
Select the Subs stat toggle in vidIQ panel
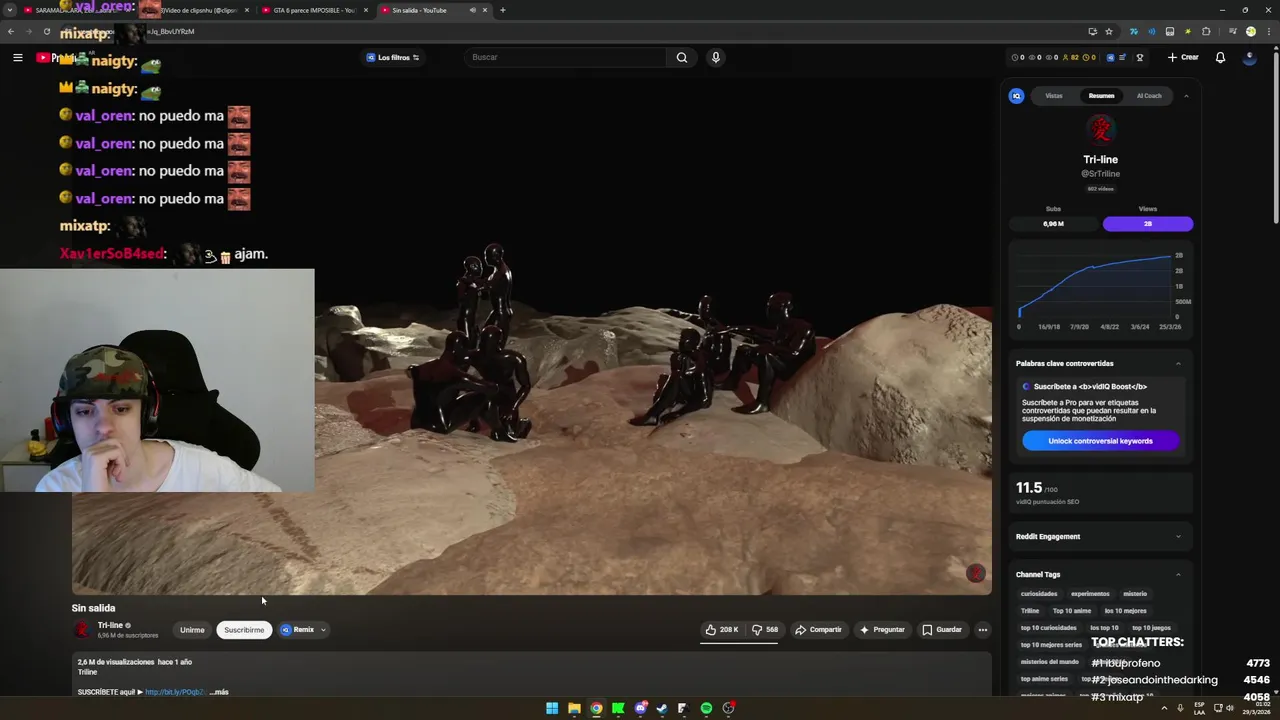click(x=1053, y=224)
